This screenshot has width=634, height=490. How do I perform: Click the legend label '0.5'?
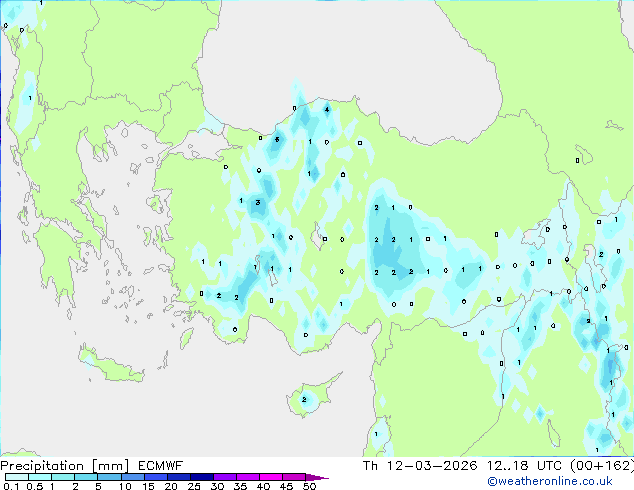coord(35,486)
